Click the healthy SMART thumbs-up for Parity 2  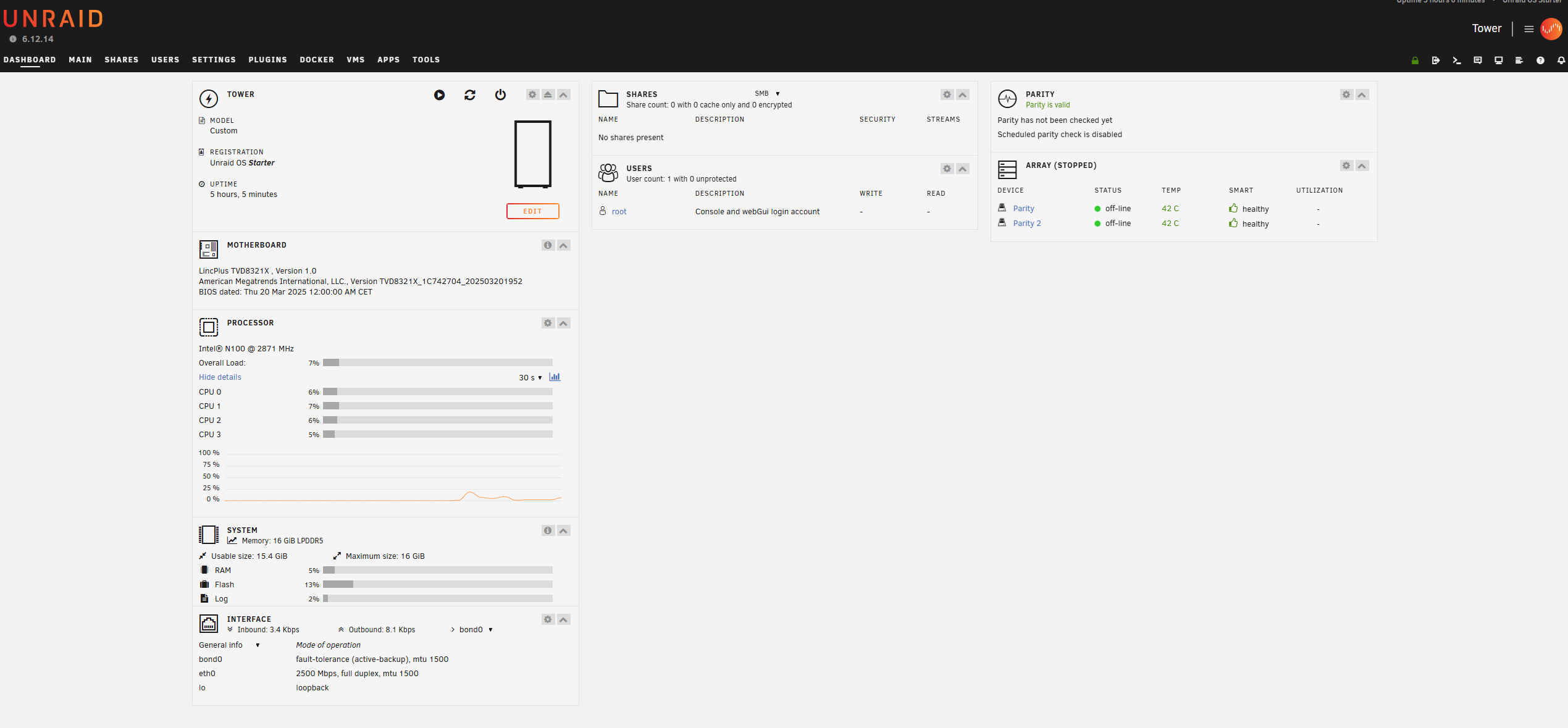pyautogui.click(x=1233, y=223)
